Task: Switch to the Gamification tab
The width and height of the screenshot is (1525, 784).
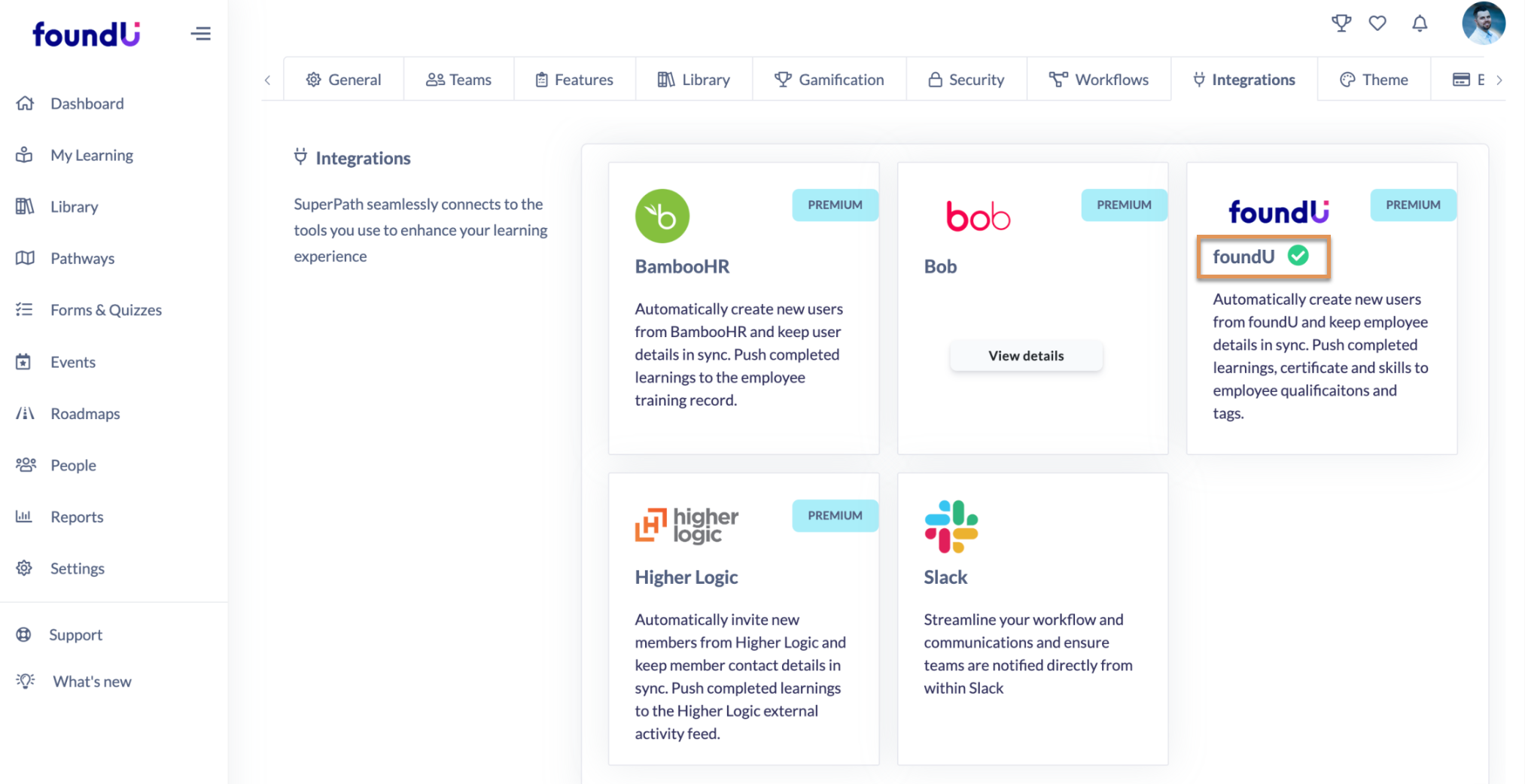Action: click(x=829, y=80)
